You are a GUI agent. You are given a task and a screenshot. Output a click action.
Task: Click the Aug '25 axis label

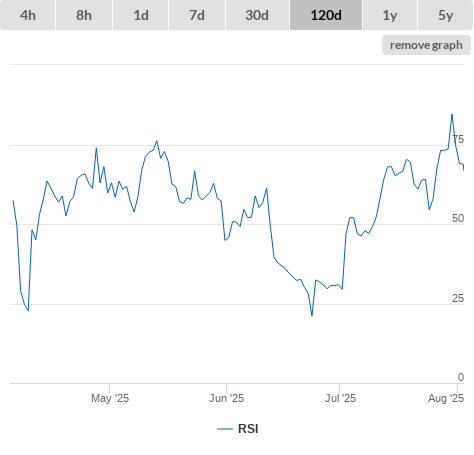446,398
